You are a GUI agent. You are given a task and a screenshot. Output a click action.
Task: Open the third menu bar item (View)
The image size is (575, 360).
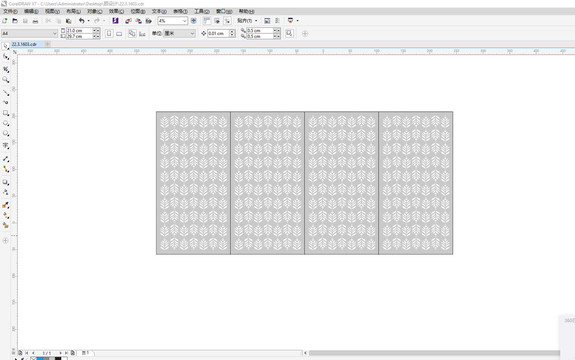pyautogui.click(x=52, y=11)
